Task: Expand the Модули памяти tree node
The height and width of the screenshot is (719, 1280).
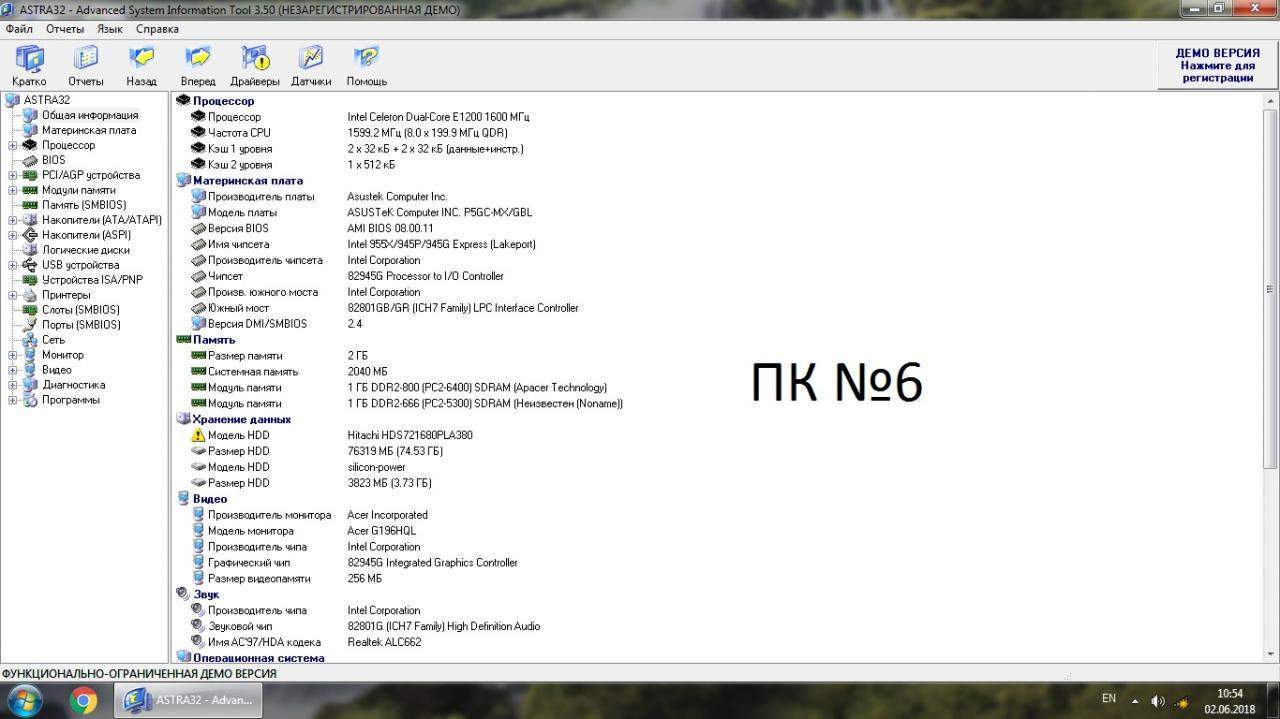Action: [x=12, y=190]
